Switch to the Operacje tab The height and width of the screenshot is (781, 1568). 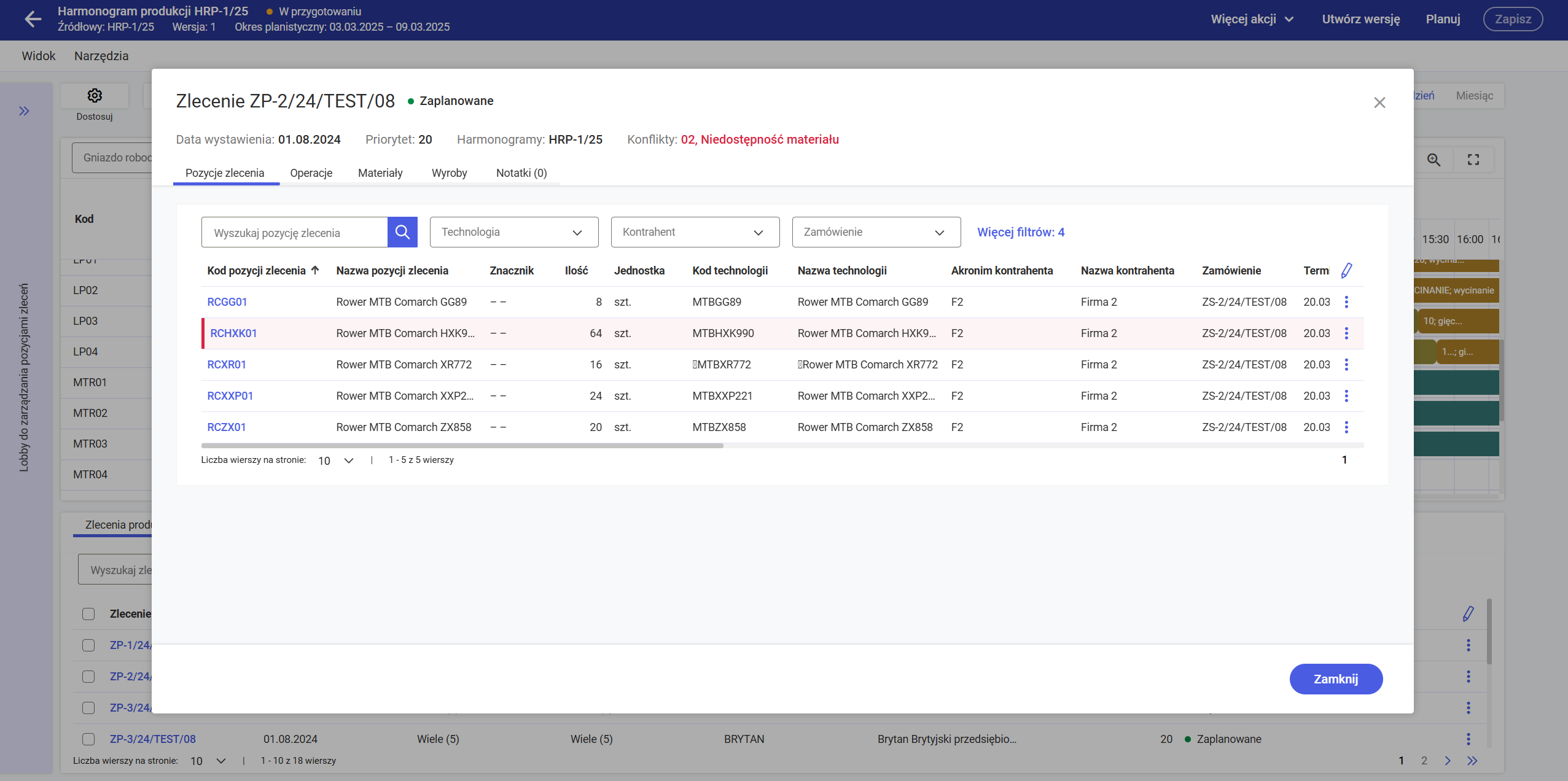311,173
